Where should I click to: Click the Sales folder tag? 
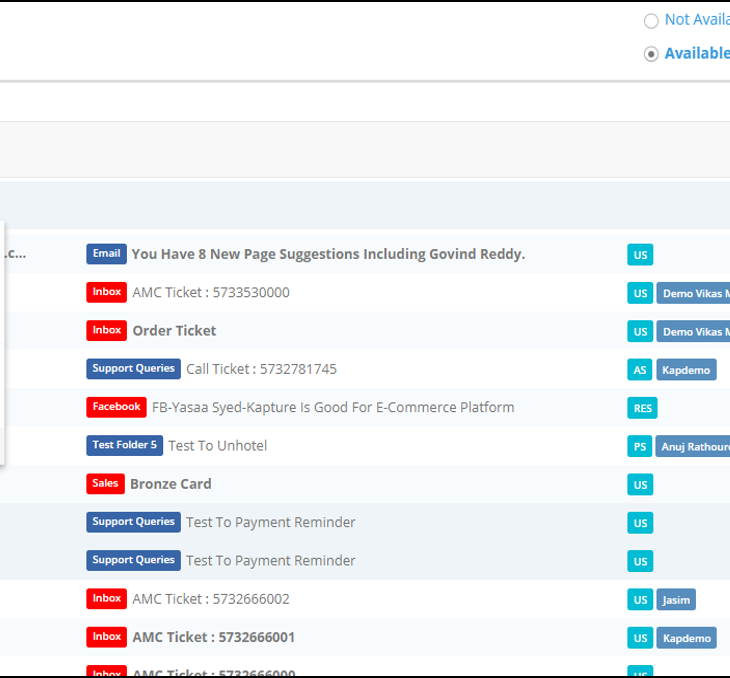105,483
